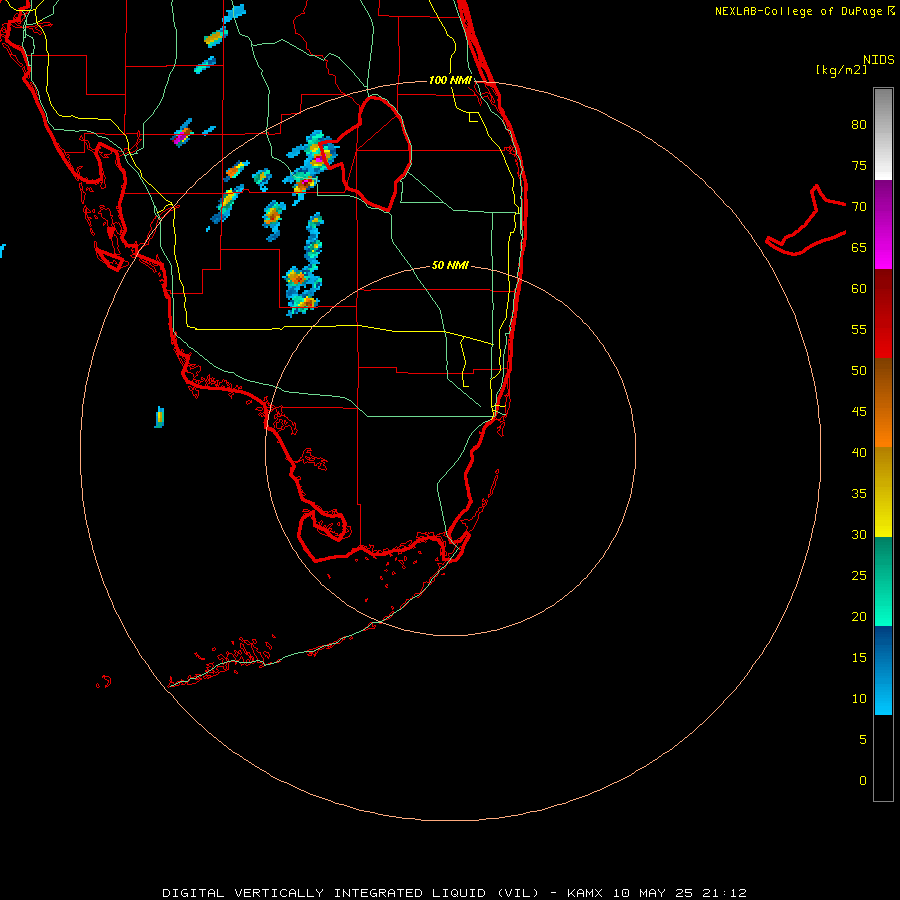
Task: Click the 30 value on the color scale
Action: pos(859,535)
